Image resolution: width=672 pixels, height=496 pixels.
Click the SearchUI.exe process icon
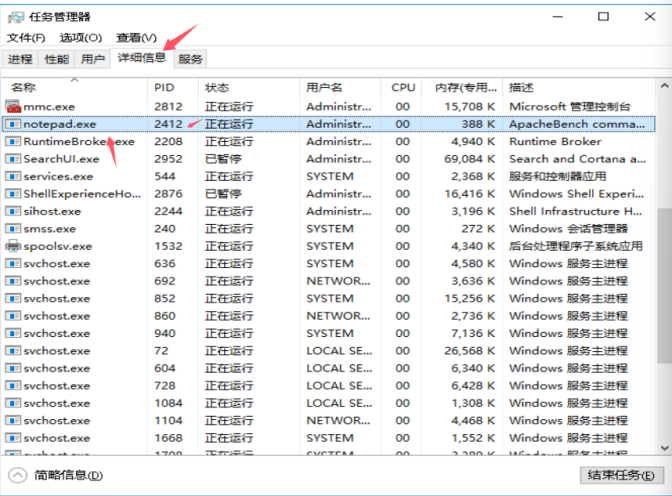pyautogui.click(x=13, y=159)
